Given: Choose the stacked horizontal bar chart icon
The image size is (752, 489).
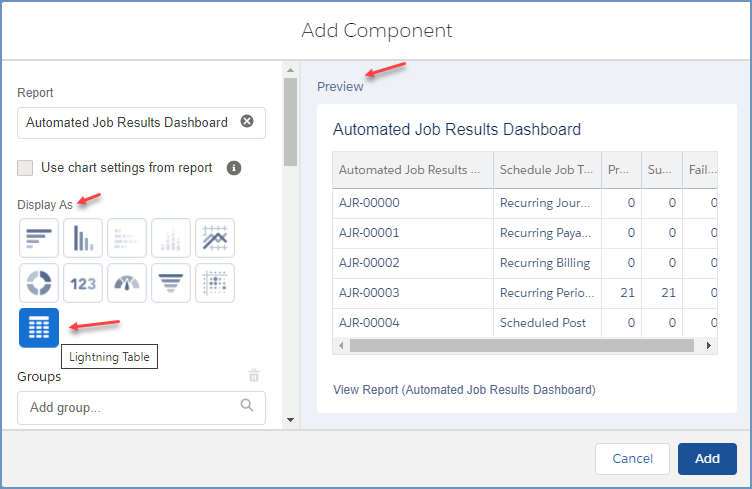Looking at the screenshot, I should point(127,238).
